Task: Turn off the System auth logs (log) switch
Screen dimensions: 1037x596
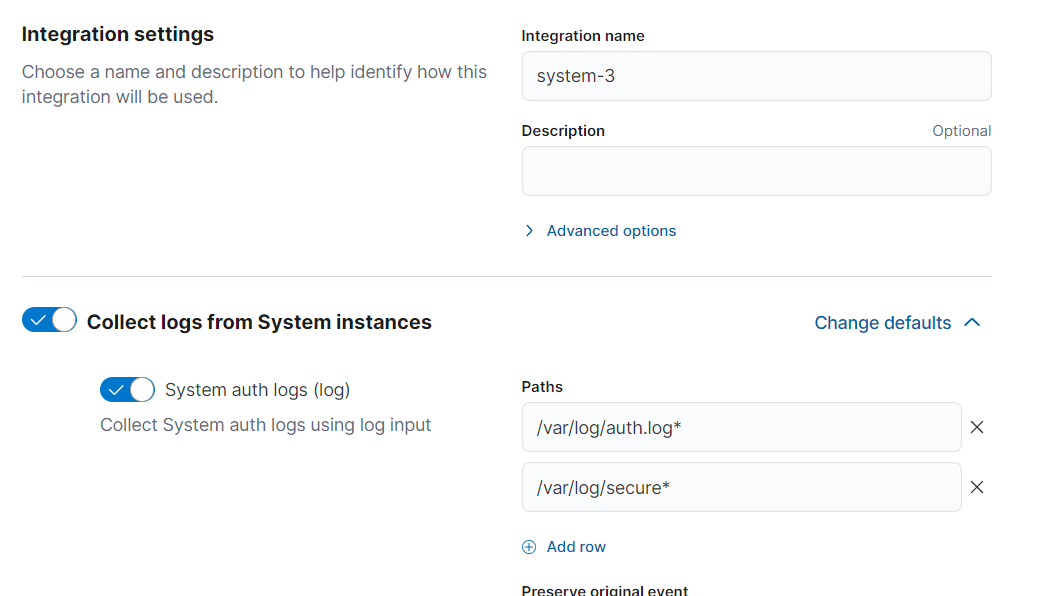Action: click(x=127, y=390)
